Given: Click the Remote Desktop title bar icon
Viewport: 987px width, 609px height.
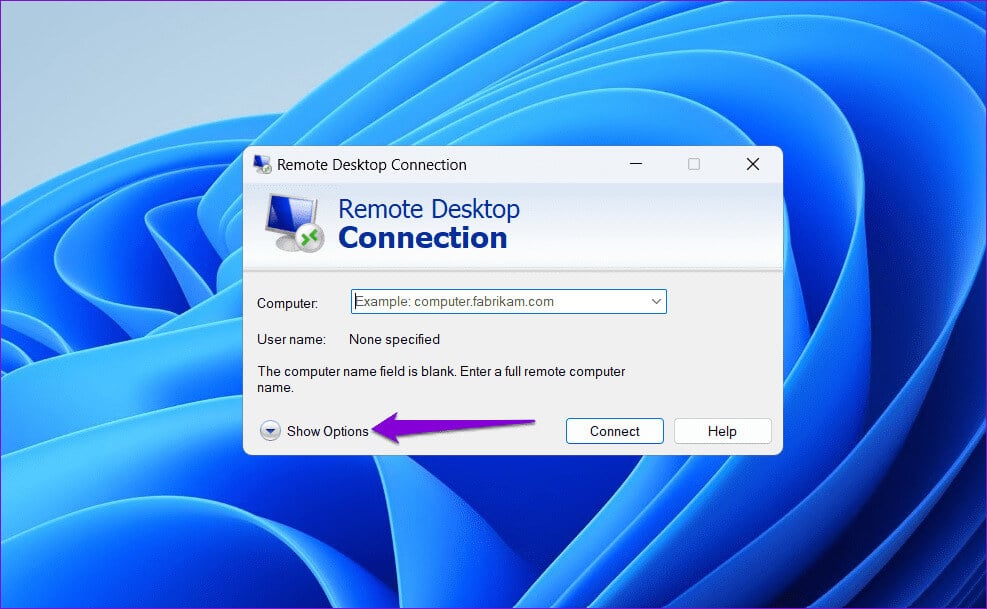Looking at the screenshot, I should (x=262, y=164).
